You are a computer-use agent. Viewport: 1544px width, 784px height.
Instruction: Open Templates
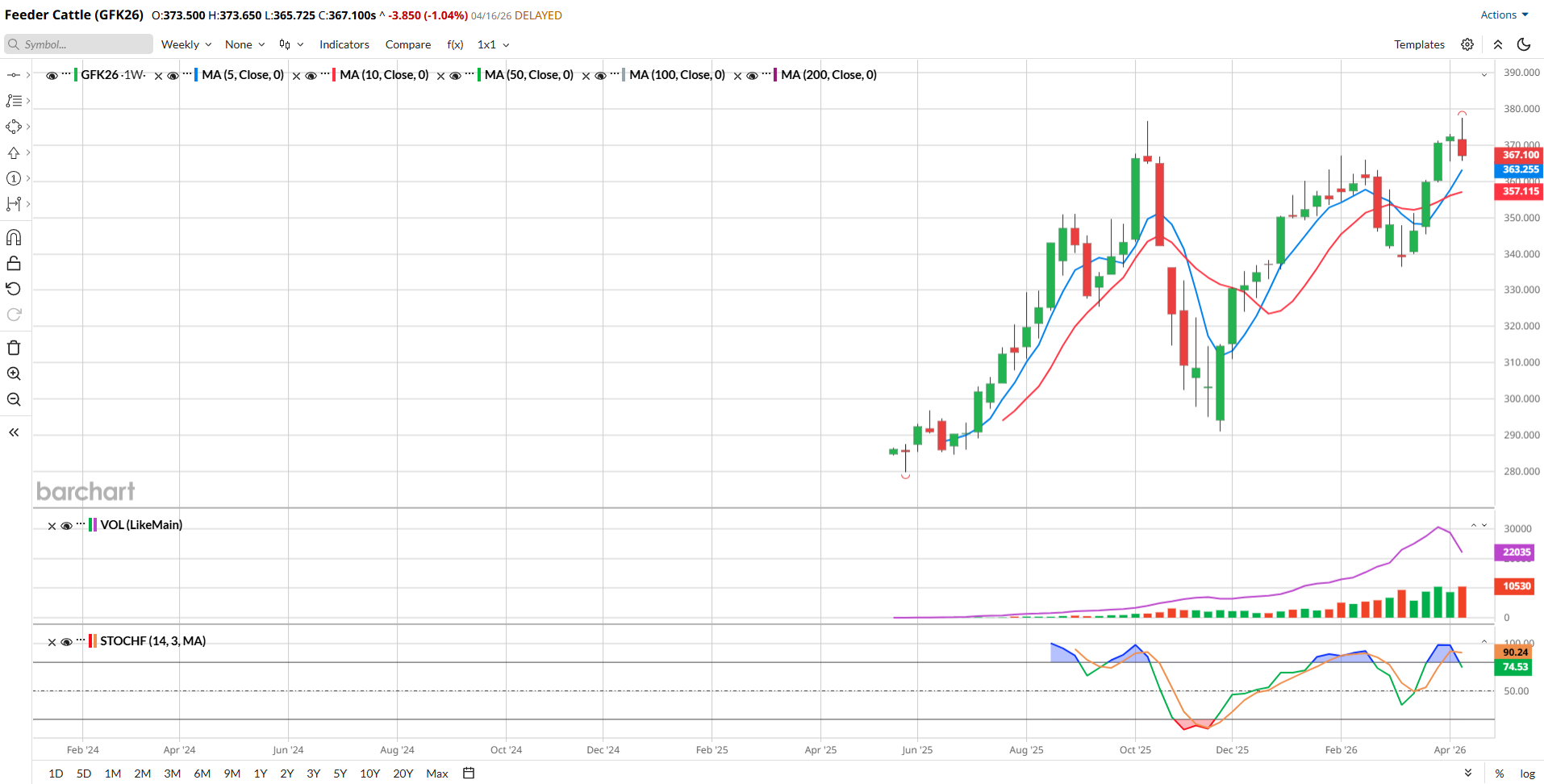pos(1419,44)
